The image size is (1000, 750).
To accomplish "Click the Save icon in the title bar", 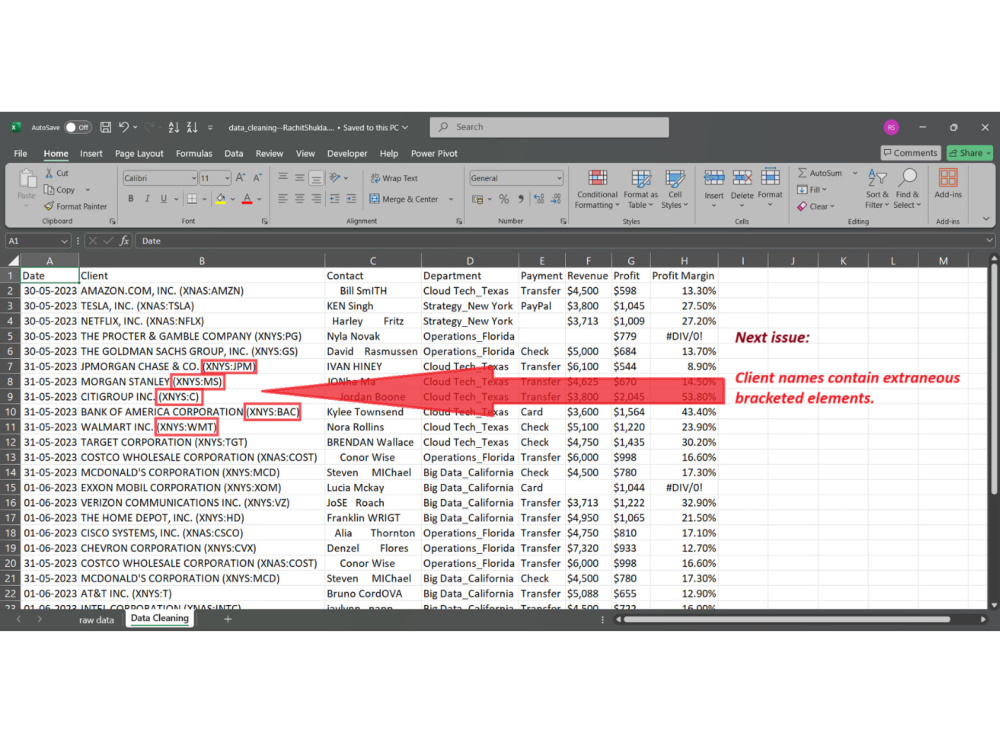I will [x=106, y=128].
